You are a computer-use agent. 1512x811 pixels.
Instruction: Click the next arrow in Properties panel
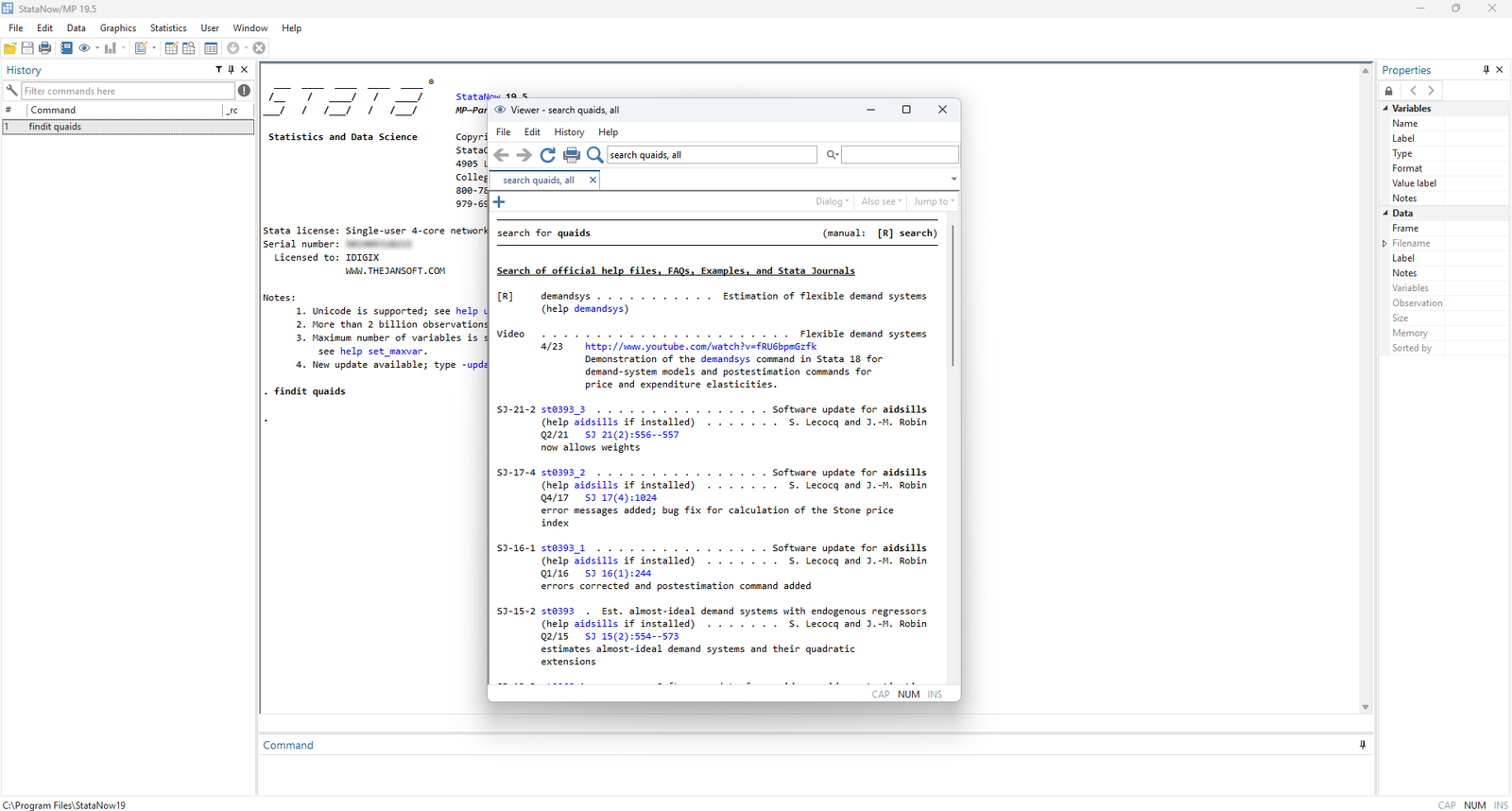(x=1432, y=91)
